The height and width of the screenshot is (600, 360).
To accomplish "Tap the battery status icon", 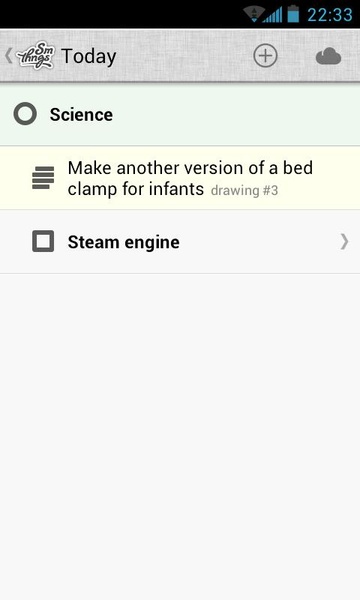I will tap(293, 14).
